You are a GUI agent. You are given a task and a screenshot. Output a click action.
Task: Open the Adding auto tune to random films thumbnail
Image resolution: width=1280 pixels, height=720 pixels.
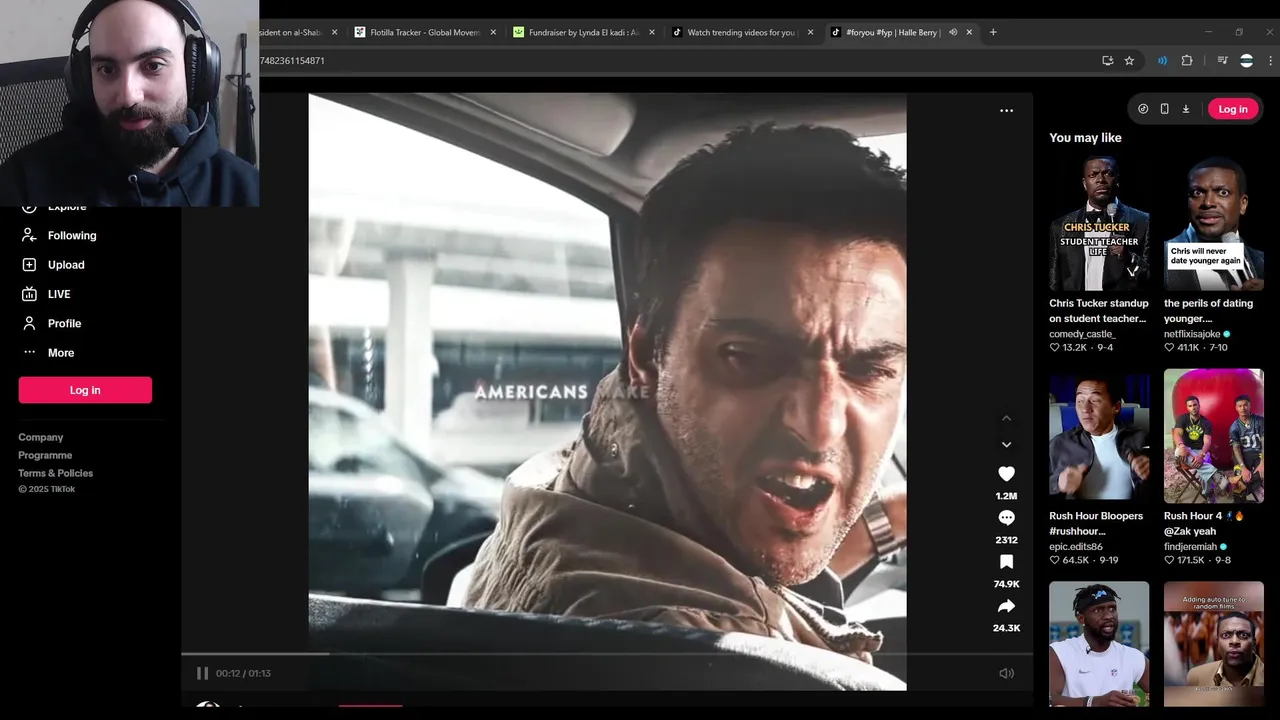[1214, 644]
